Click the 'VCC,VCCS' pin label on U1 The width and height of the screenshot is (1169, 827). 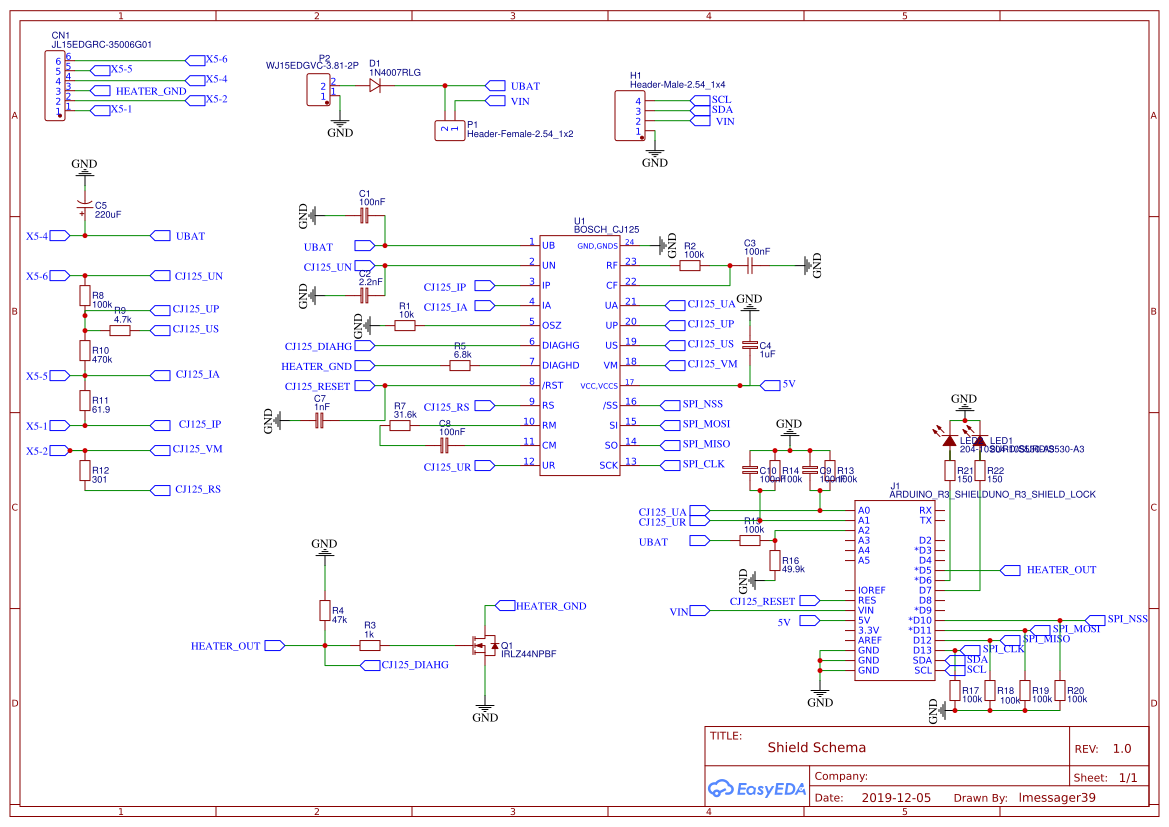click(x=599, y=386)
